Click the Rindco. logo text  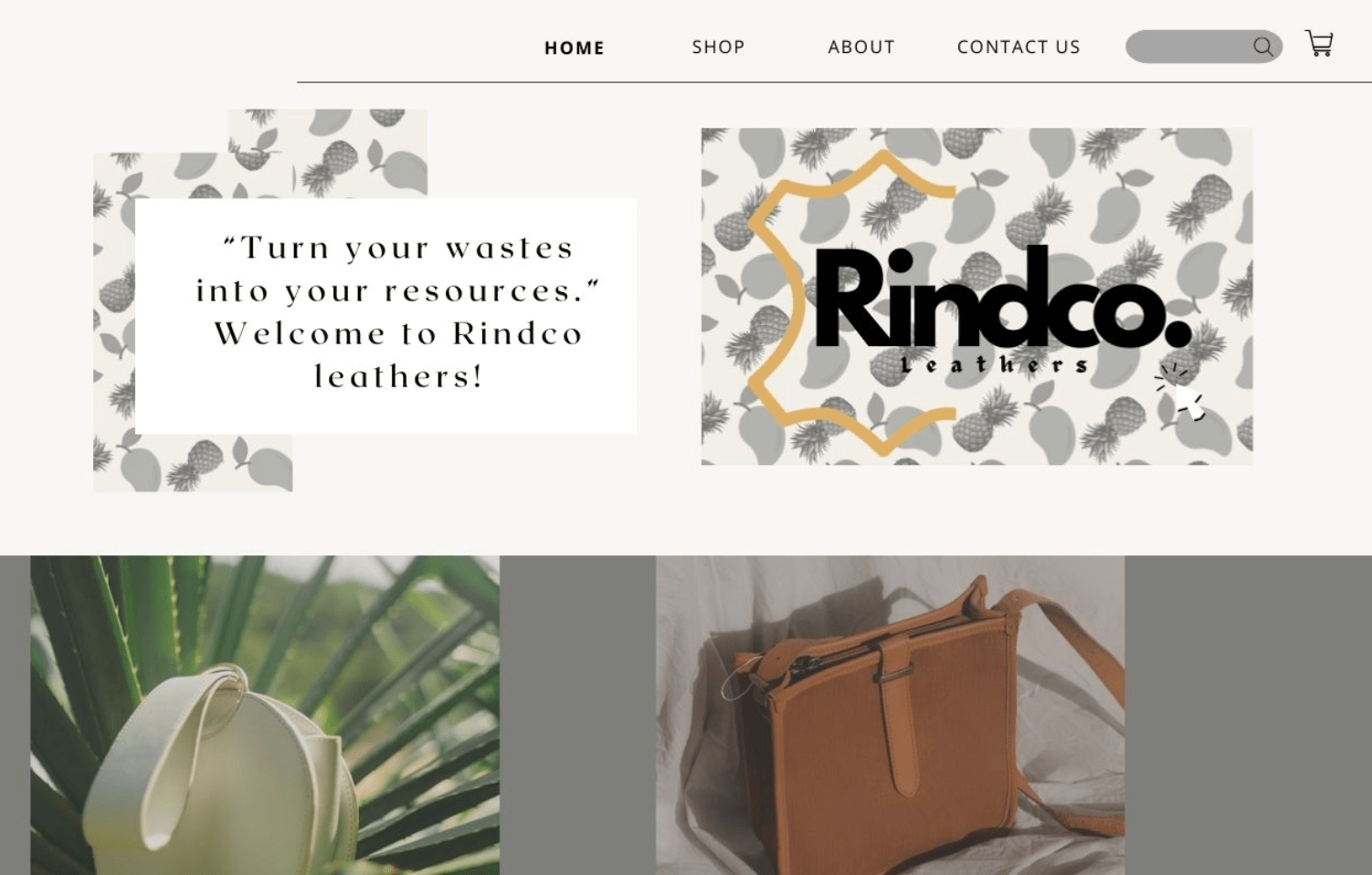click(x=1002, y=298)
